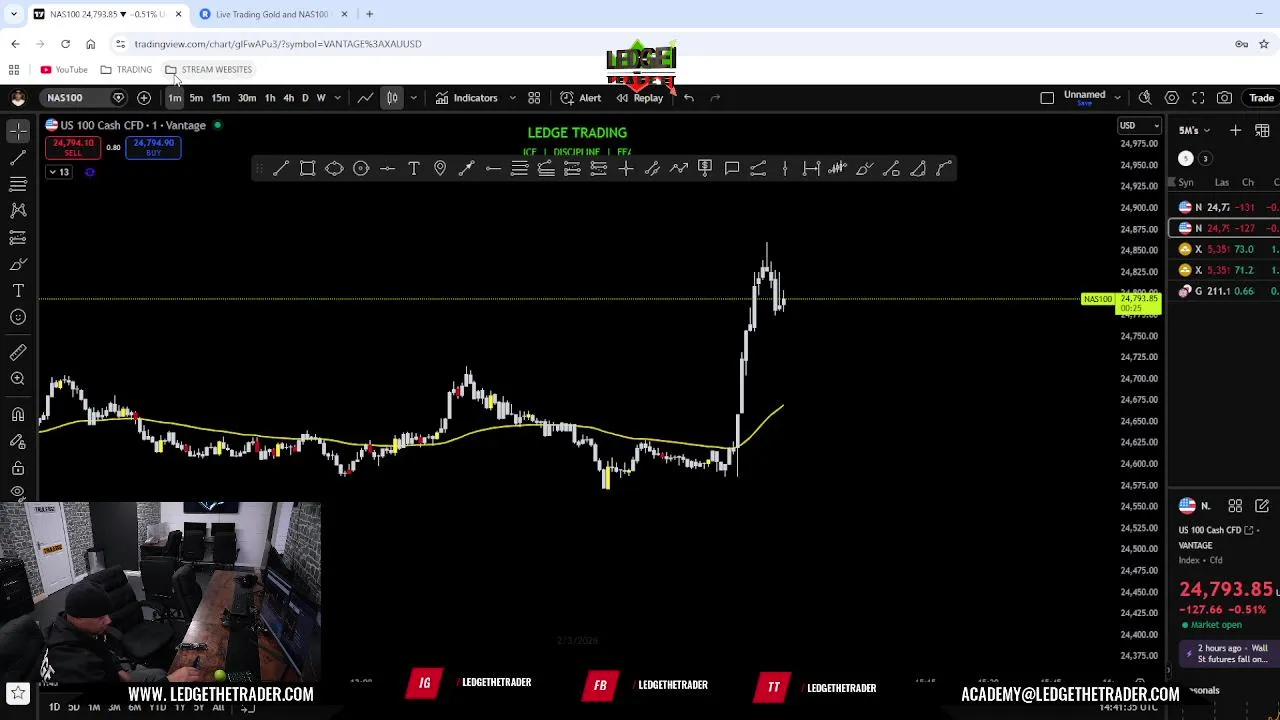Click the SELL price button
Image resolution: width=1280 pixels, height=720 pixels.
(73, 148)
